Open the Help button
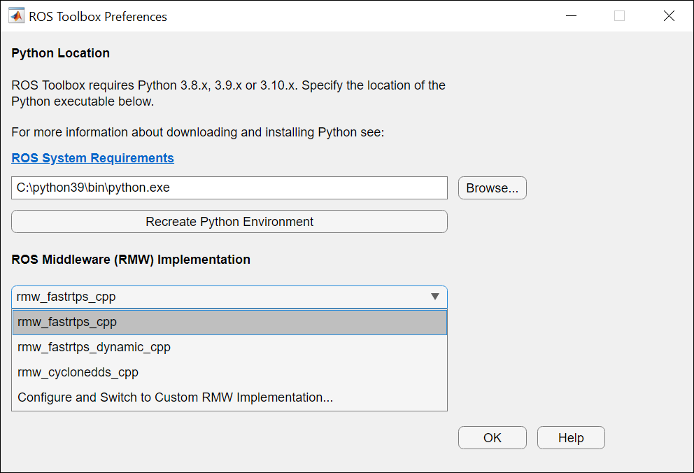Viewport: 694px width, 473px height. pos(570,438)
